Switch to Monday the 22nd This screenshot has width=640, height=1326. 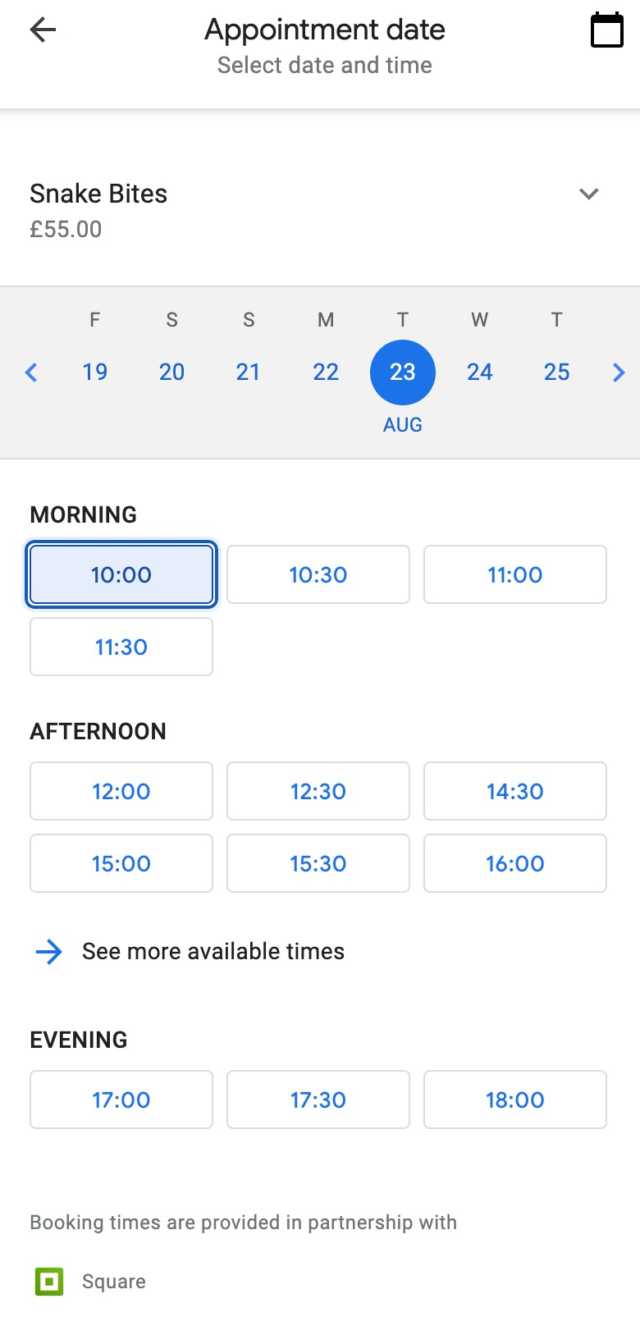(326, 372)
